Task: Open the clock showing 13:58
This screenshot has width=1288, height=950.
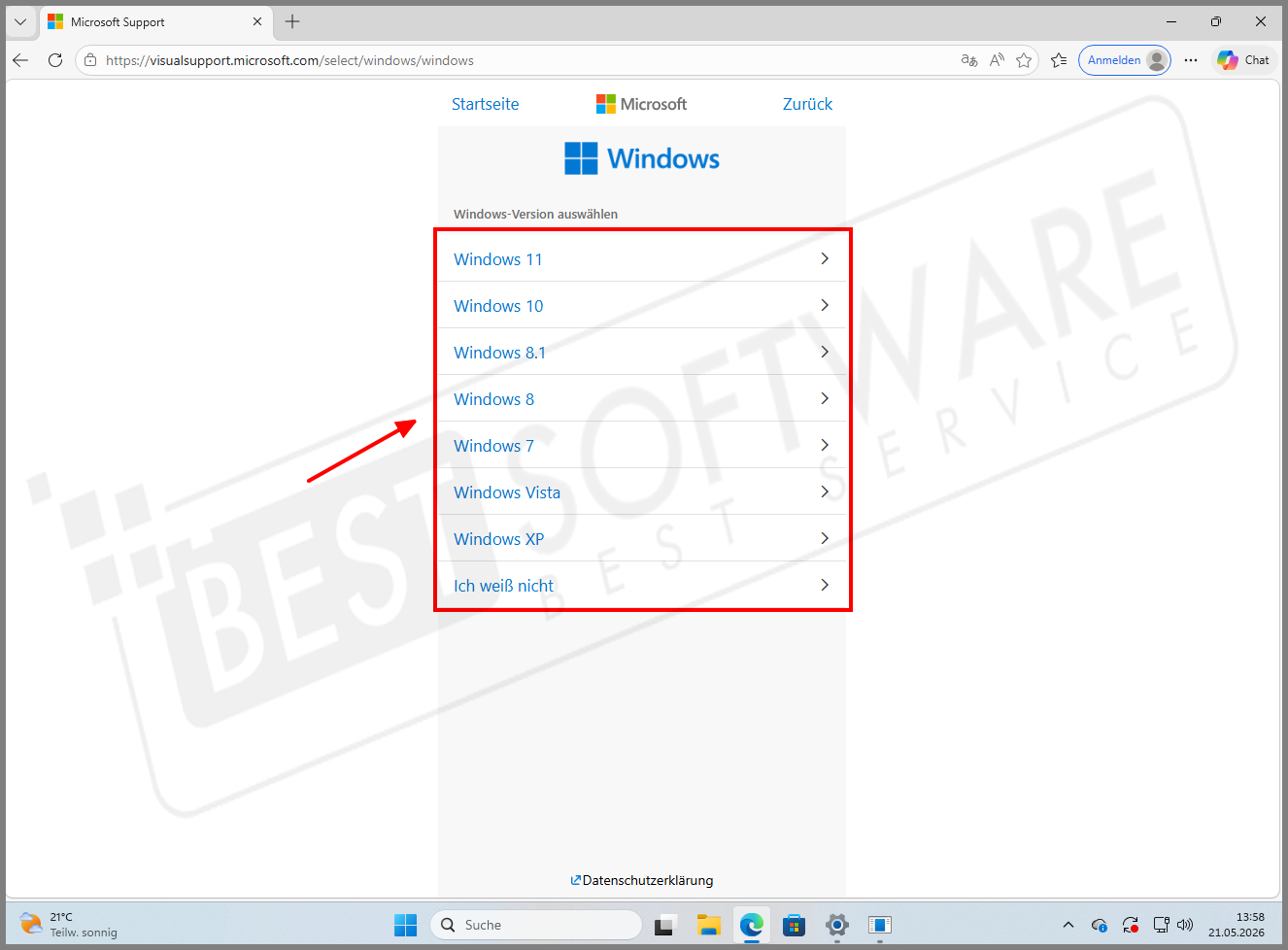Action: click(x=1237, y=925)
